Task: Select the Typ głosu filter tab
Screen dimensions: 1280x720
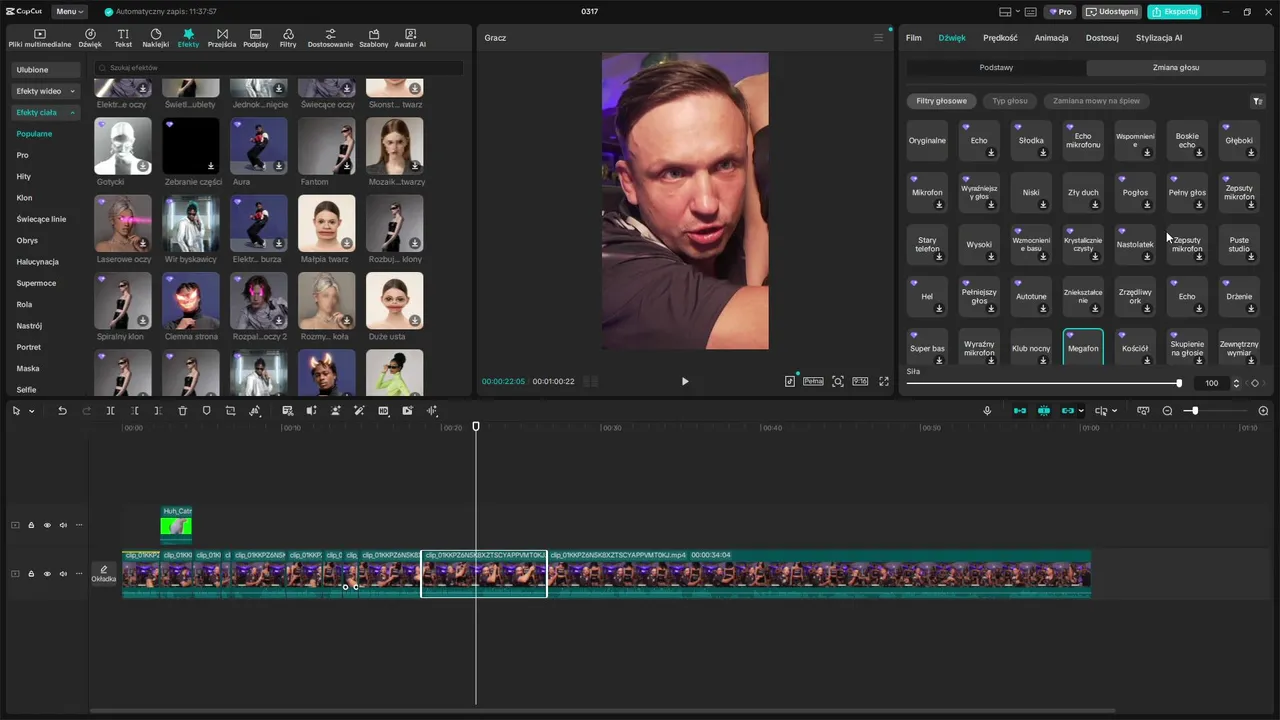Action: coord(1010,101)
